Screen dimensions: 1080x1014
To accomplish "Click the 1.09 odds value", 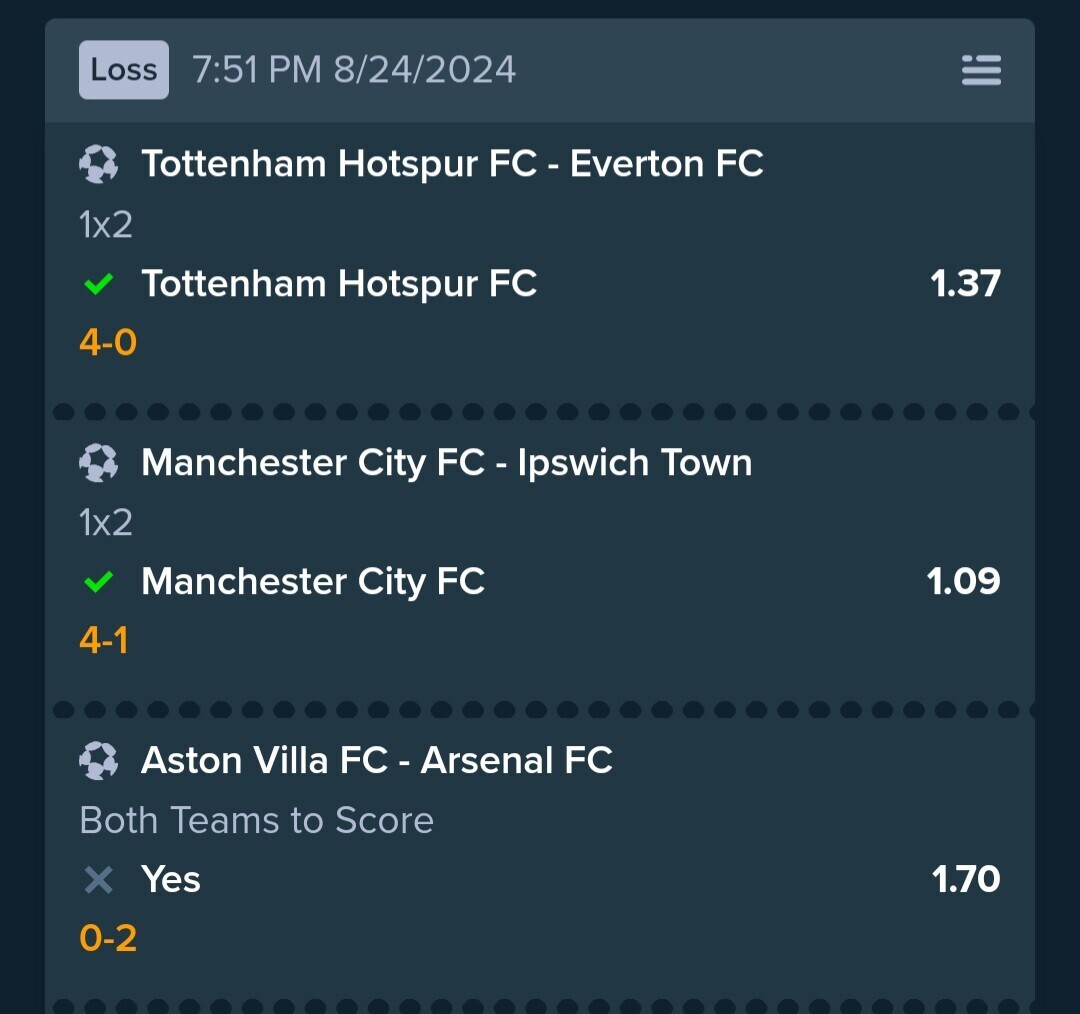I will pos(963,581).
